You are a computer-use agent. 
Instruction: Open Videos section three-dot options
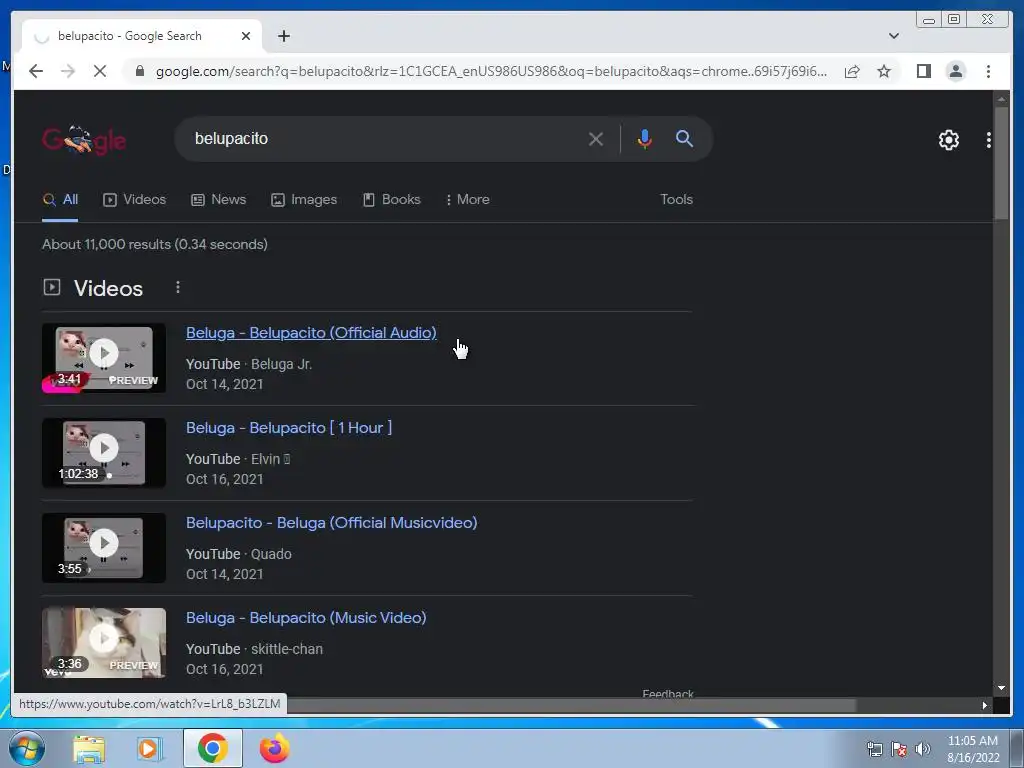pos(178,287)
